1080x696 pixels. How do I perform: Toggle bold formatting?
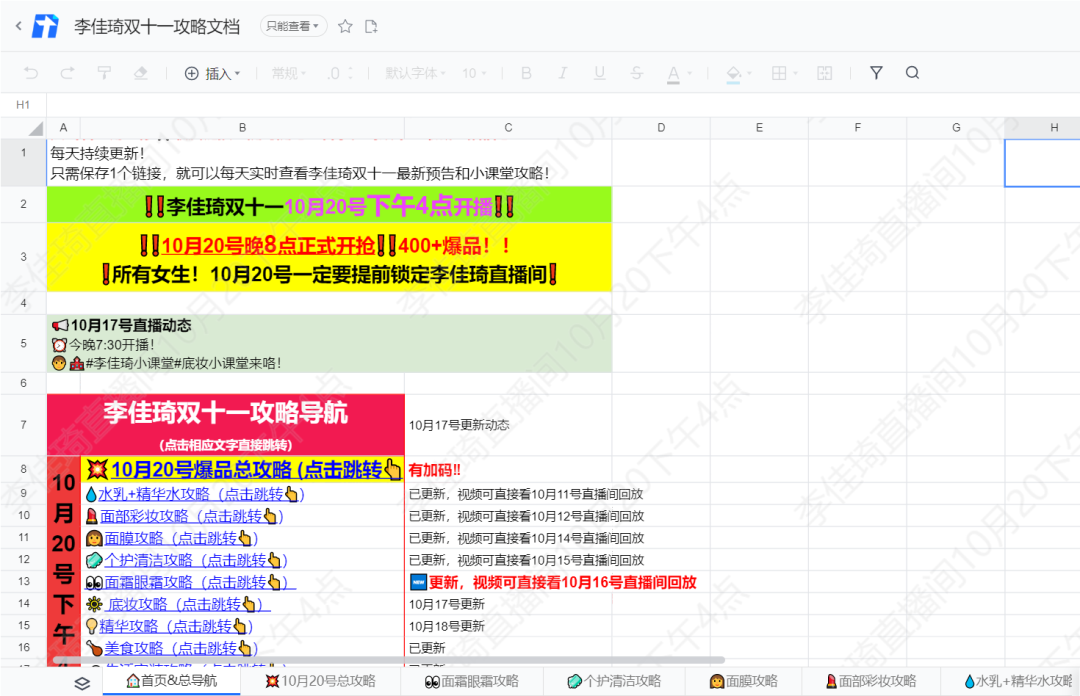click(526, 73)
